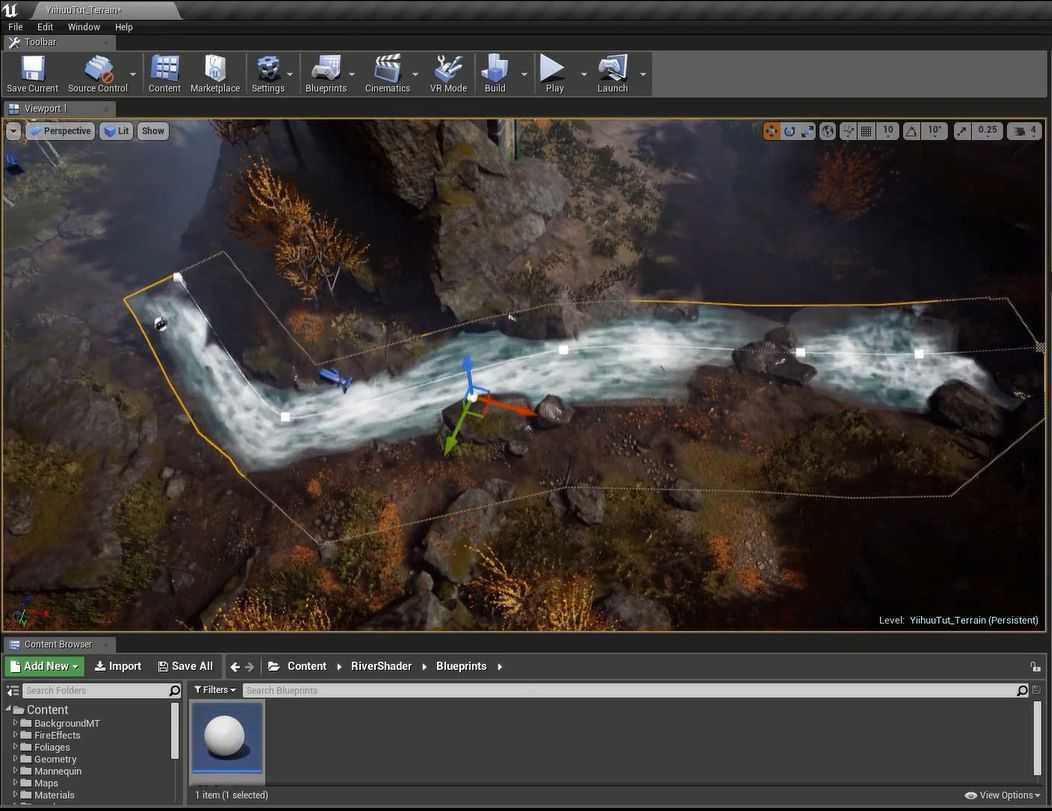Select the YiihuuTut_Terrain level tab
1052x811 pixels.
click(x=106, y=10)
